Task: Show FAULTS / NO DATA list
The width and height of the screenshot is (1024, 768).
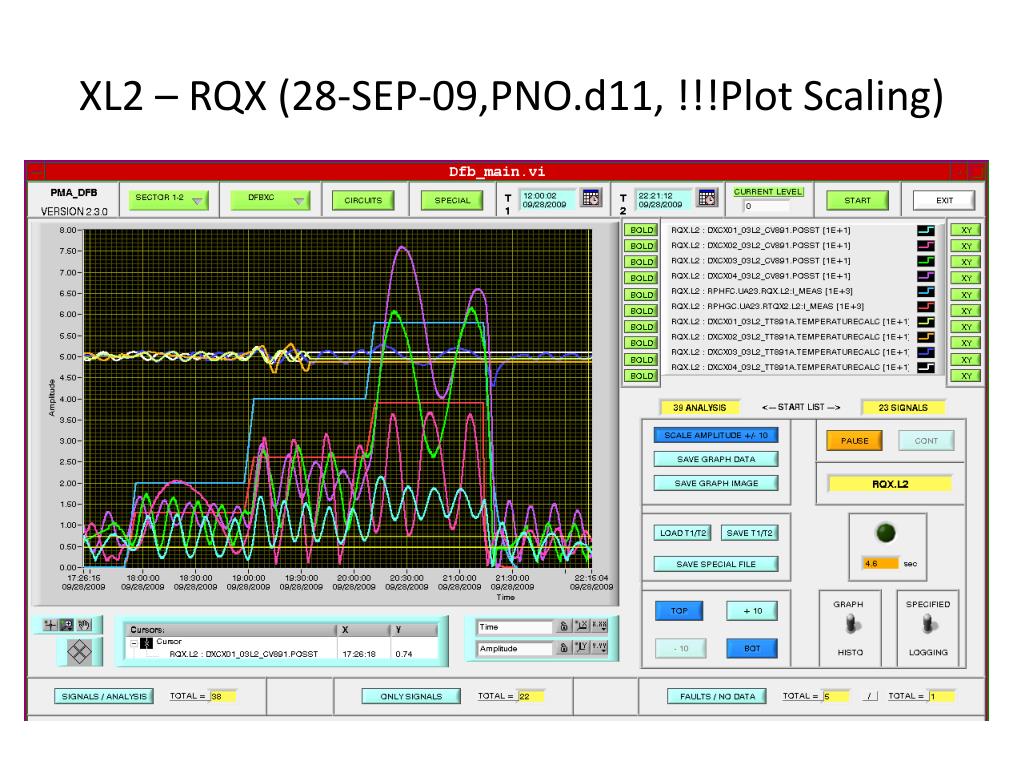Action: [x=717, y=696]
